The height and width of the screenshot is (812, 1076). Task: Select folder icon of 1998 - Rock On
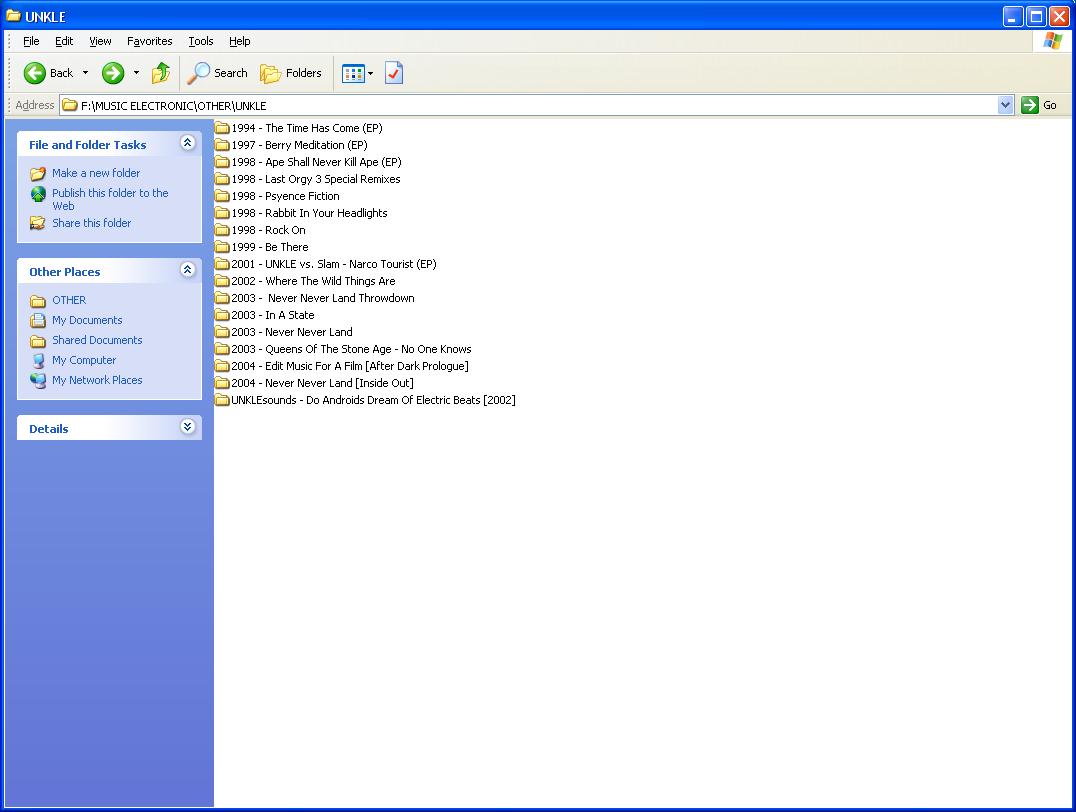point(222,230)
